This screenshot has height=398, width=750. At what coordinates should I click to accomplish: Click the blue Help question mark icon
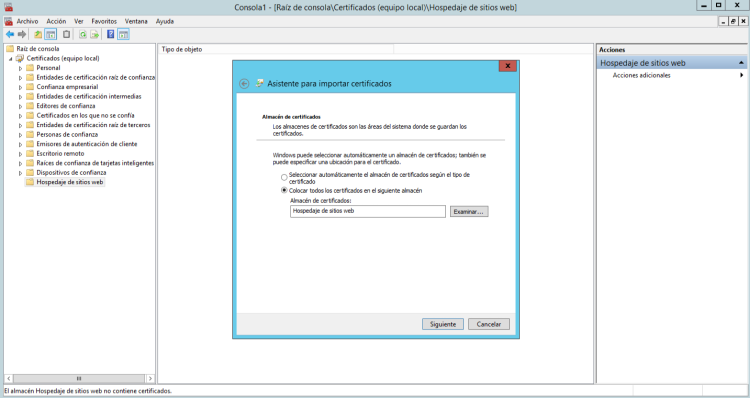110,34
